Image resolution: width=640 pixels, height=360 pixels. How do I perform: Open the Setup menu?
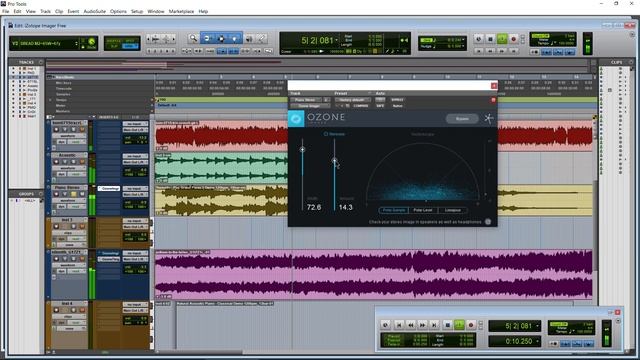point(137,11)
